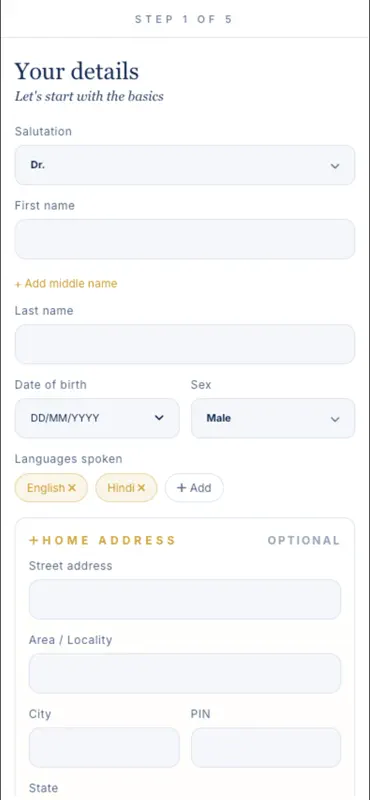Click the Area / Locality field
The width and height of the screenshot is (370, 800).
pyautogui.click(x=185, y=673)
